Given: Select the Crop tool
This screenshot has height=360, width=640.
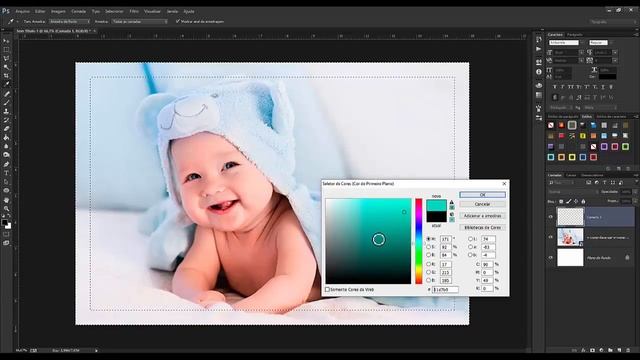Looking at the screenshot, I should coord(6,76).
